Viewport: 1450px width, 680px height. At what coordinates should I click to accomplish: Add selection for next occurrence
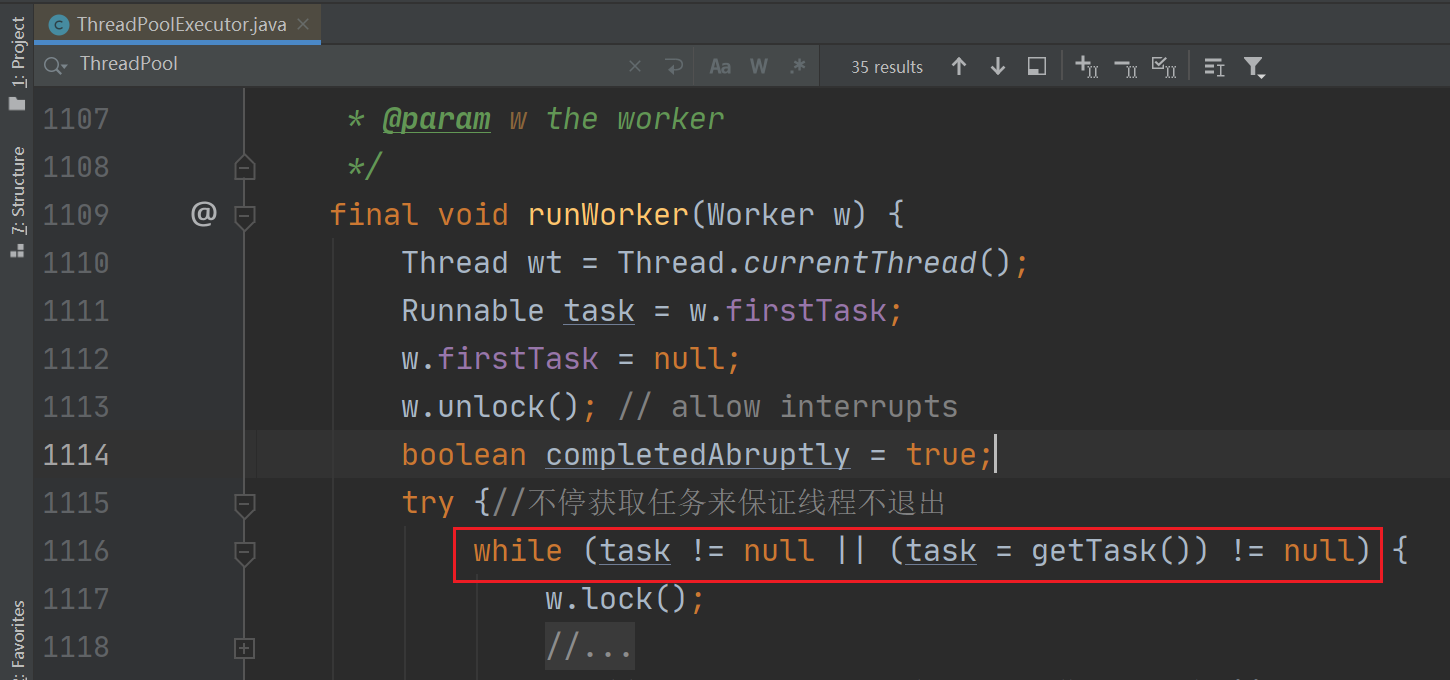click(x=1087, y=67)
